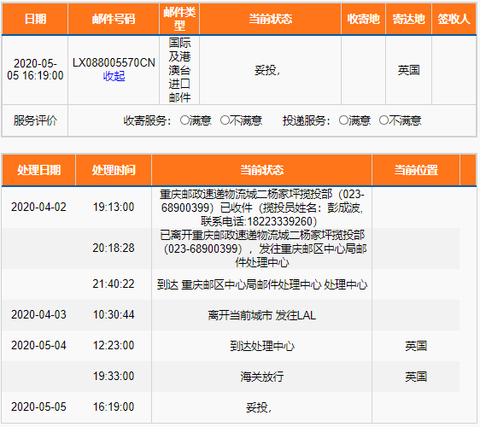This screenshot has width=480, height=427.
Task: Click the 已离开重庆邮政速递物流城二杨家坪揽投部 status
Action: 262,249
